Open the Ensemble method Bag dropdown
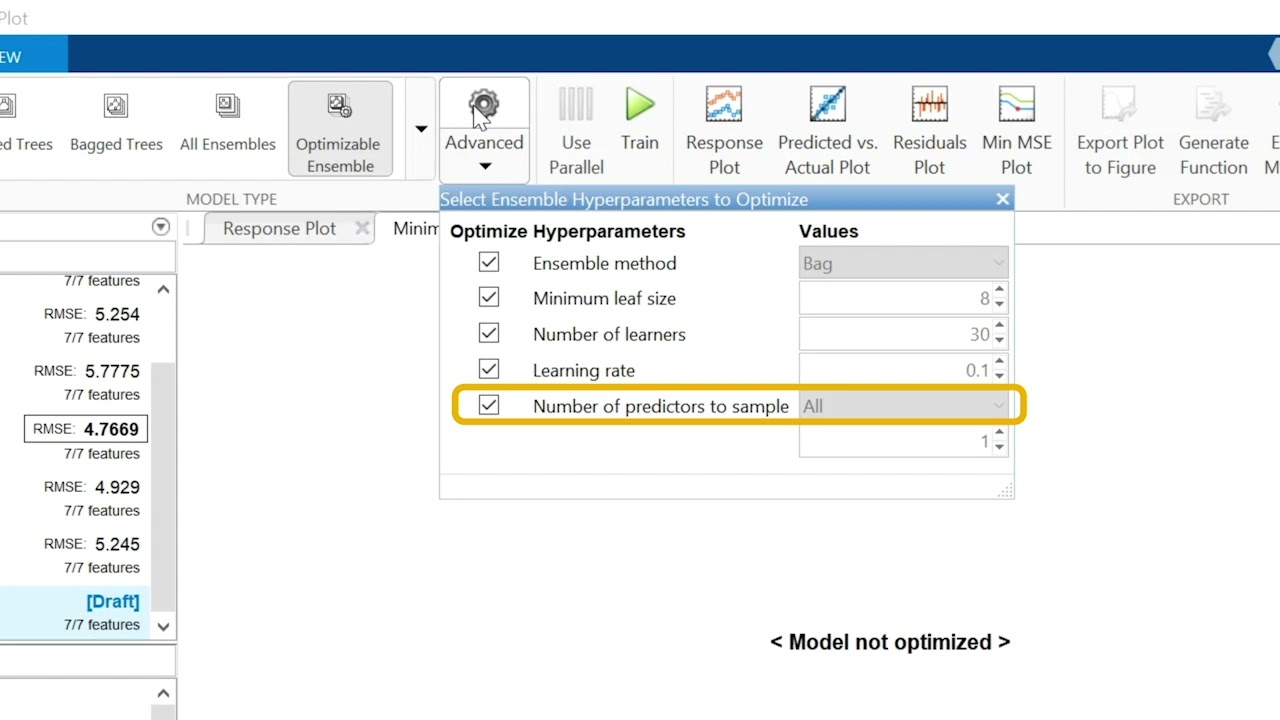 pos(903,263)
